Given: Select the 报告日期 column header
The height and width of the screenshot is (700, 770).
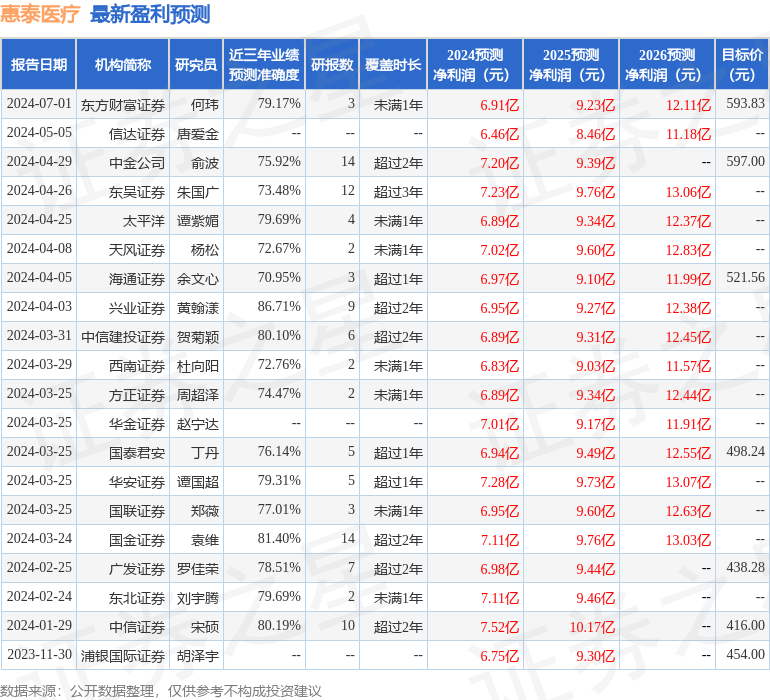Looking at the screenshot, I should point(39,64).
